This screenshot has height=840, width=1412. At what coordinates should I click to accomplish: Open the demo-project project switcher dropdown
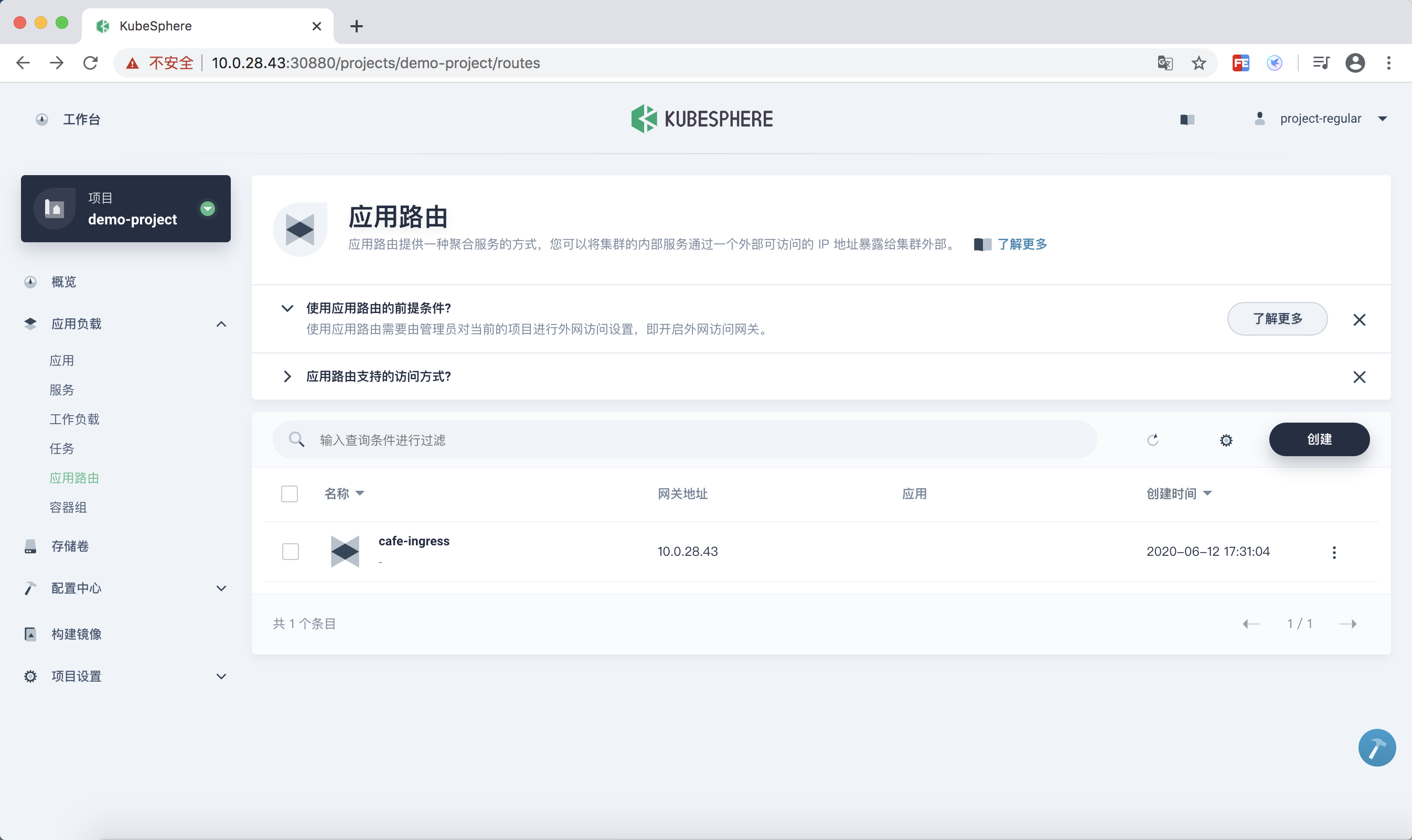[208, 208]
